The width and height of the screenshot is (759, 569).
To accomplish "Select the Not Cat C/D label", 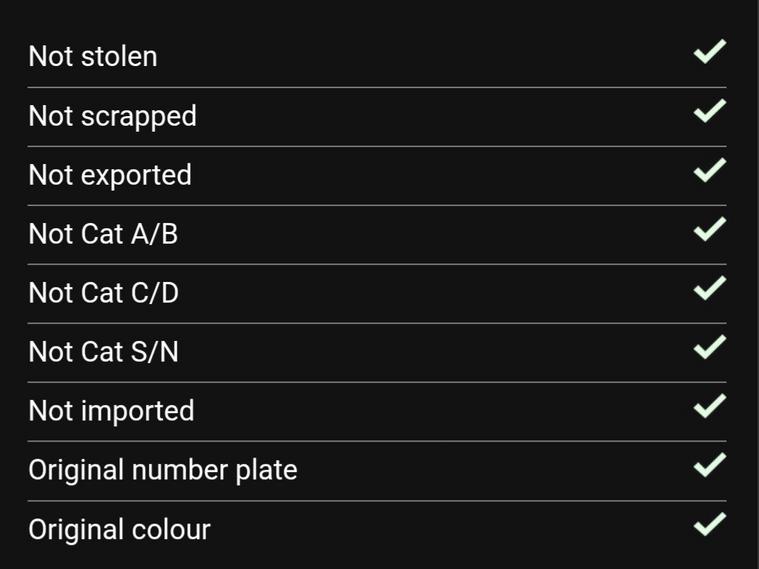I will [x=104, y=293].
